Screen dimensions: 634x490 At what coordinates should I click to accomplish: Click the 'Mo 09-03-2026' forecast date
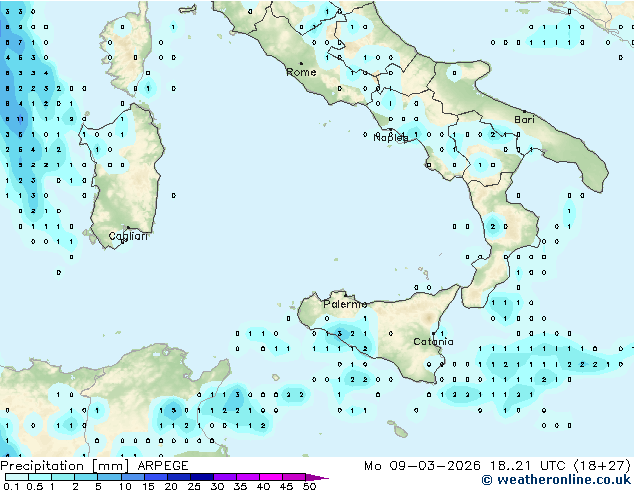pos(423,466)
